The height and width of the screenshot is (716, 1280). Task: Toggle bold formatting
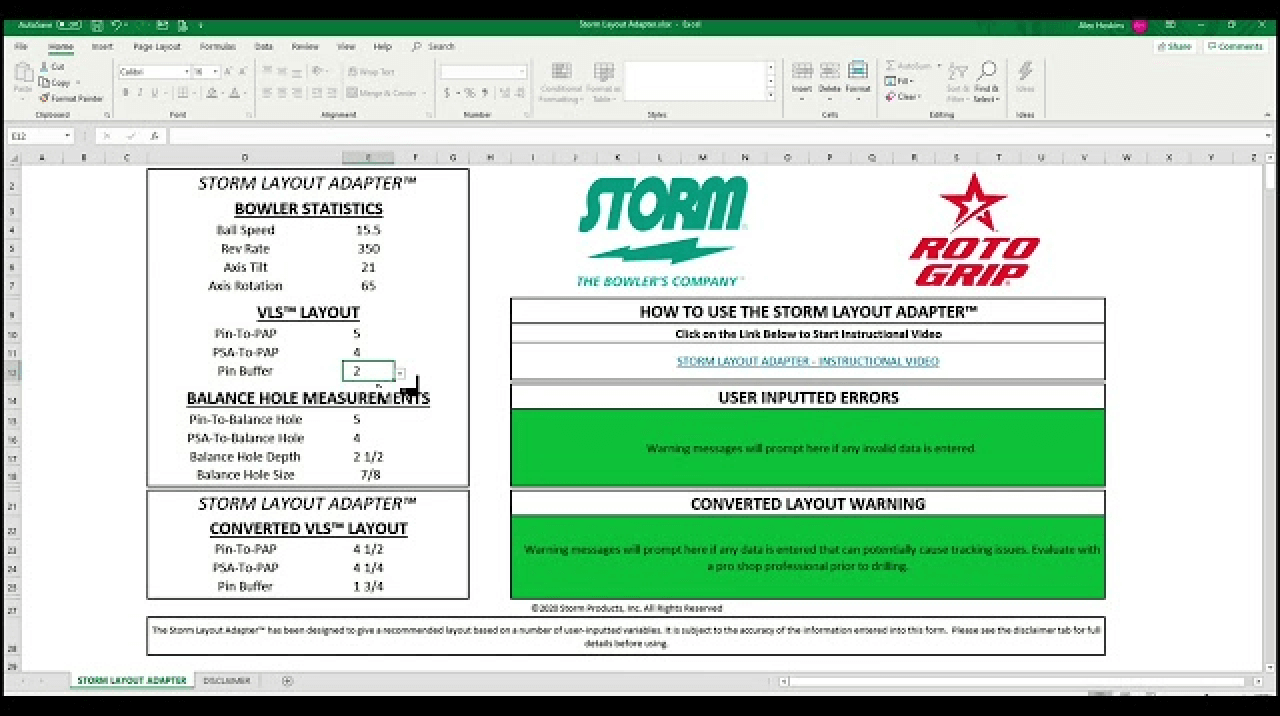pyautogui.click(x=125, y=93)
